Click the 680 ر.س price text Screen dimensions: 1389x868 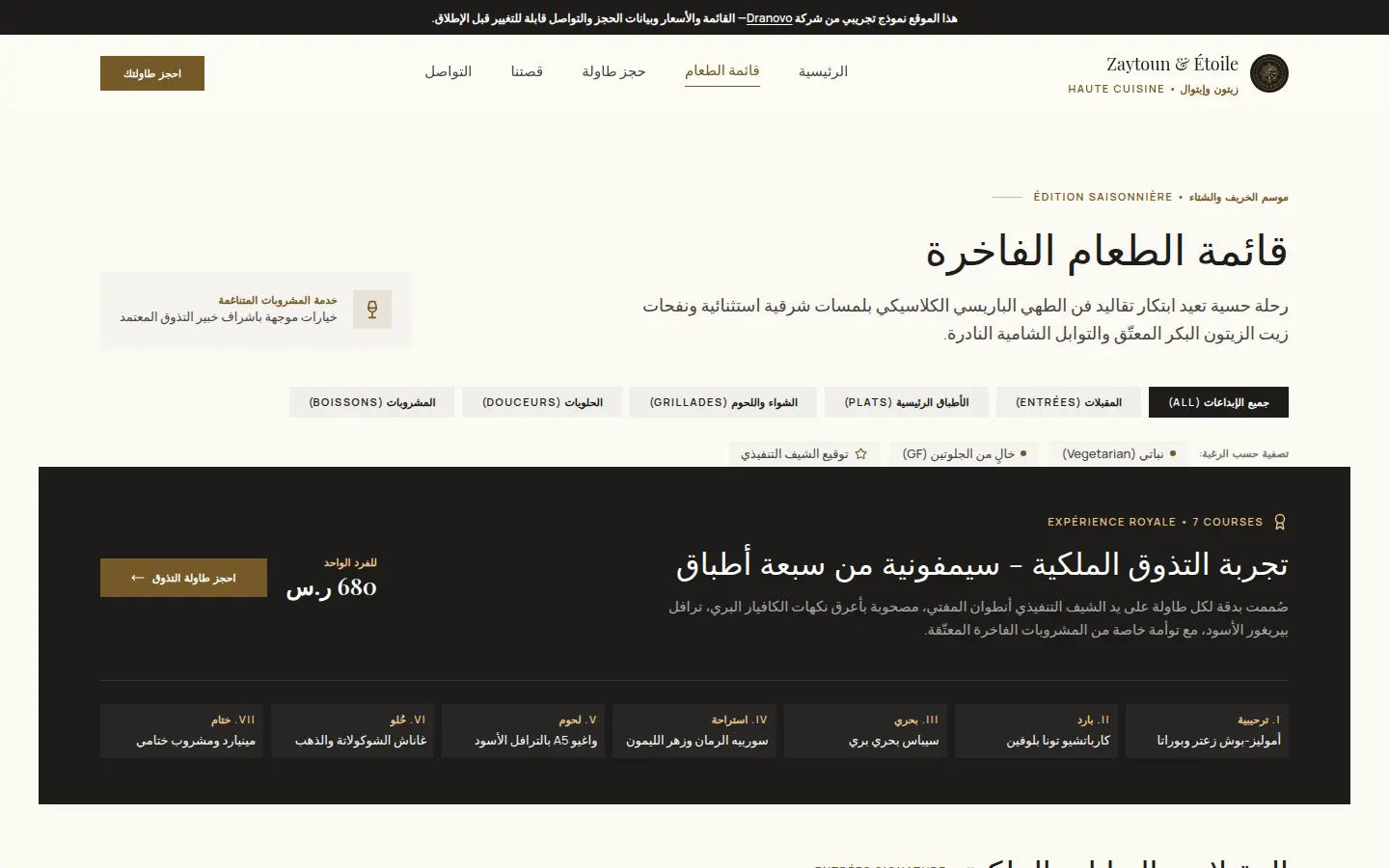pyautogui.click(x=331, y=587)
